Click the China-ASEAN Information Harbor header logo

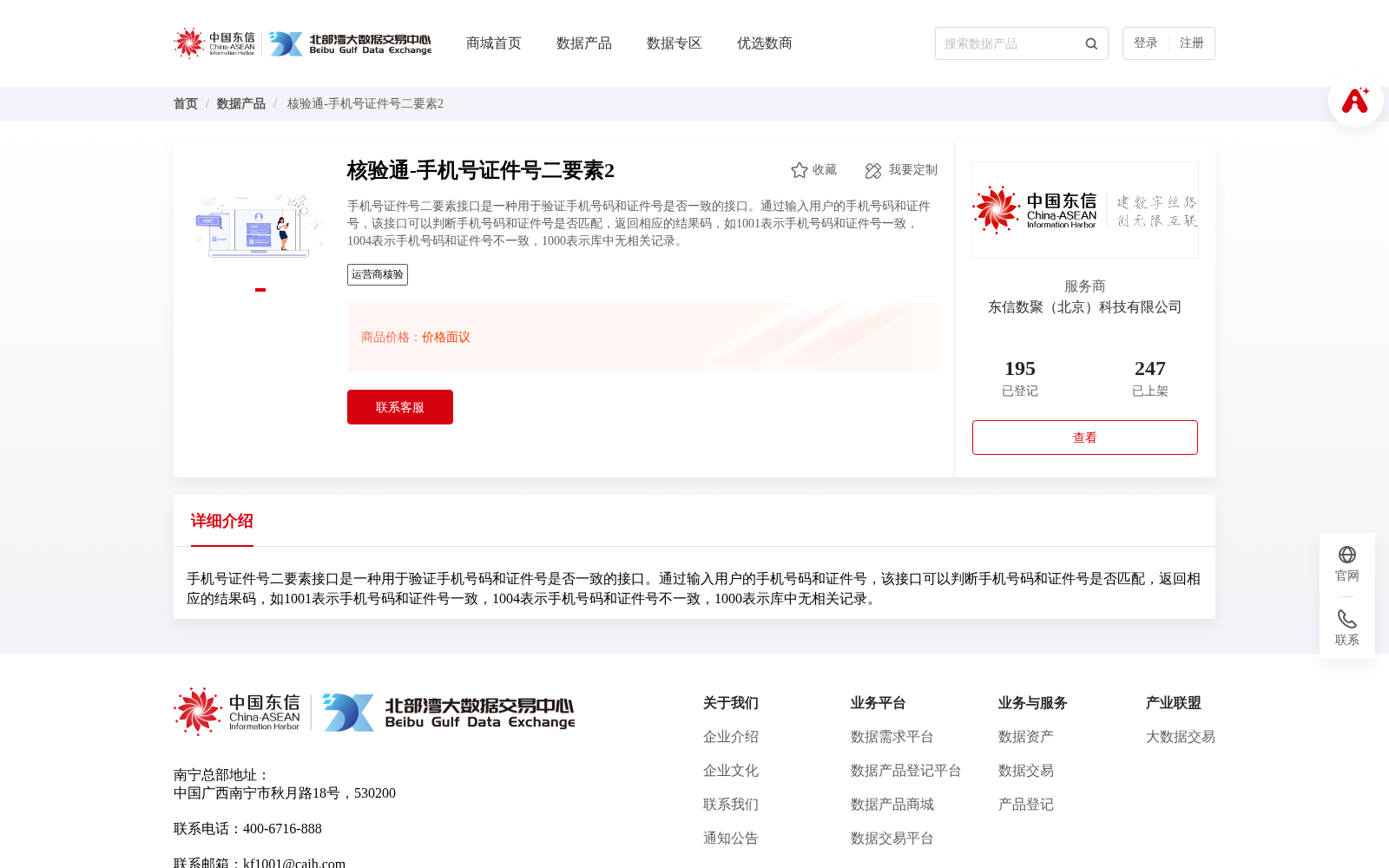[214, 43]
